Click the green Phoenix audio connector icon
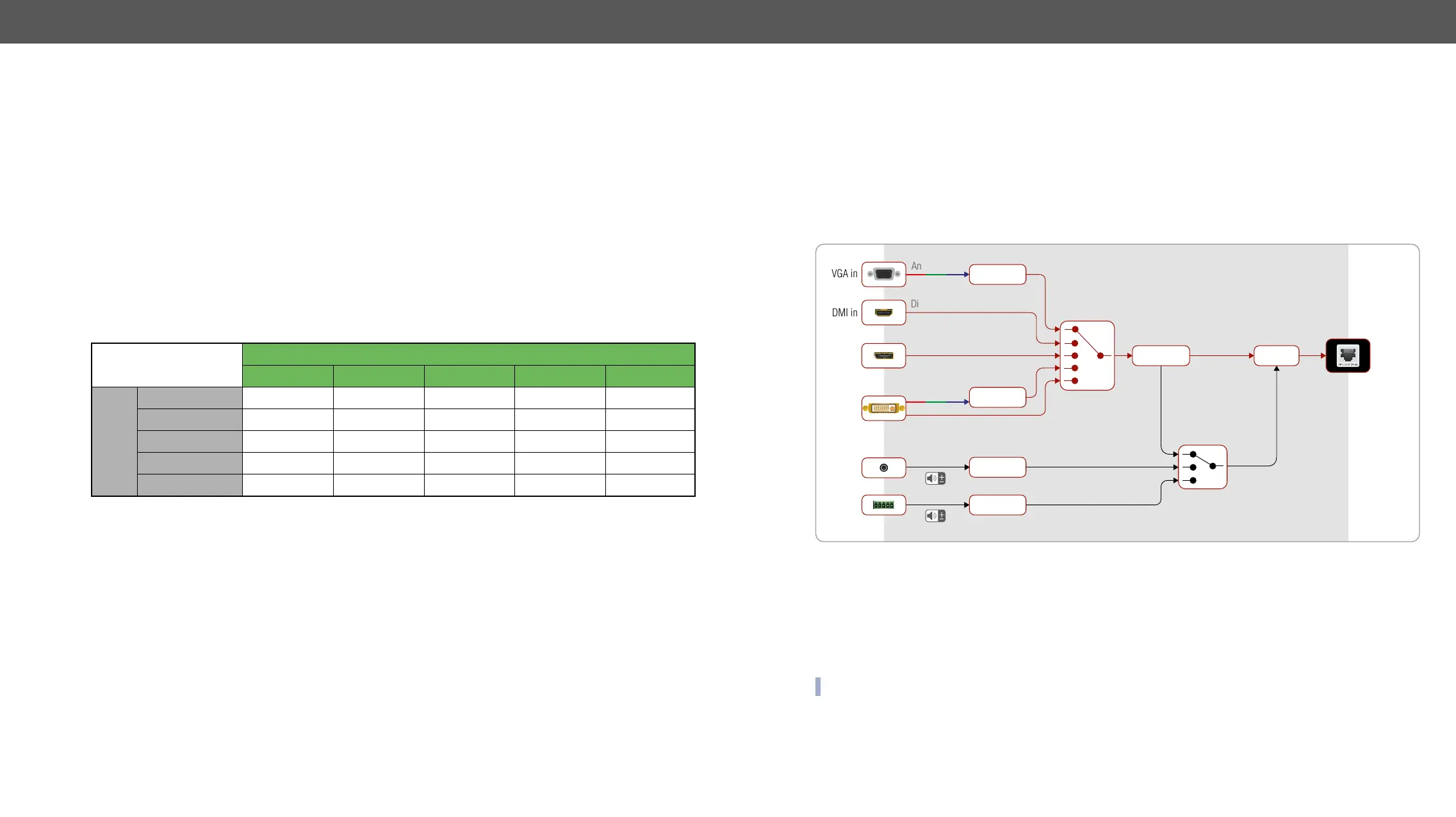 coord(883,505)
